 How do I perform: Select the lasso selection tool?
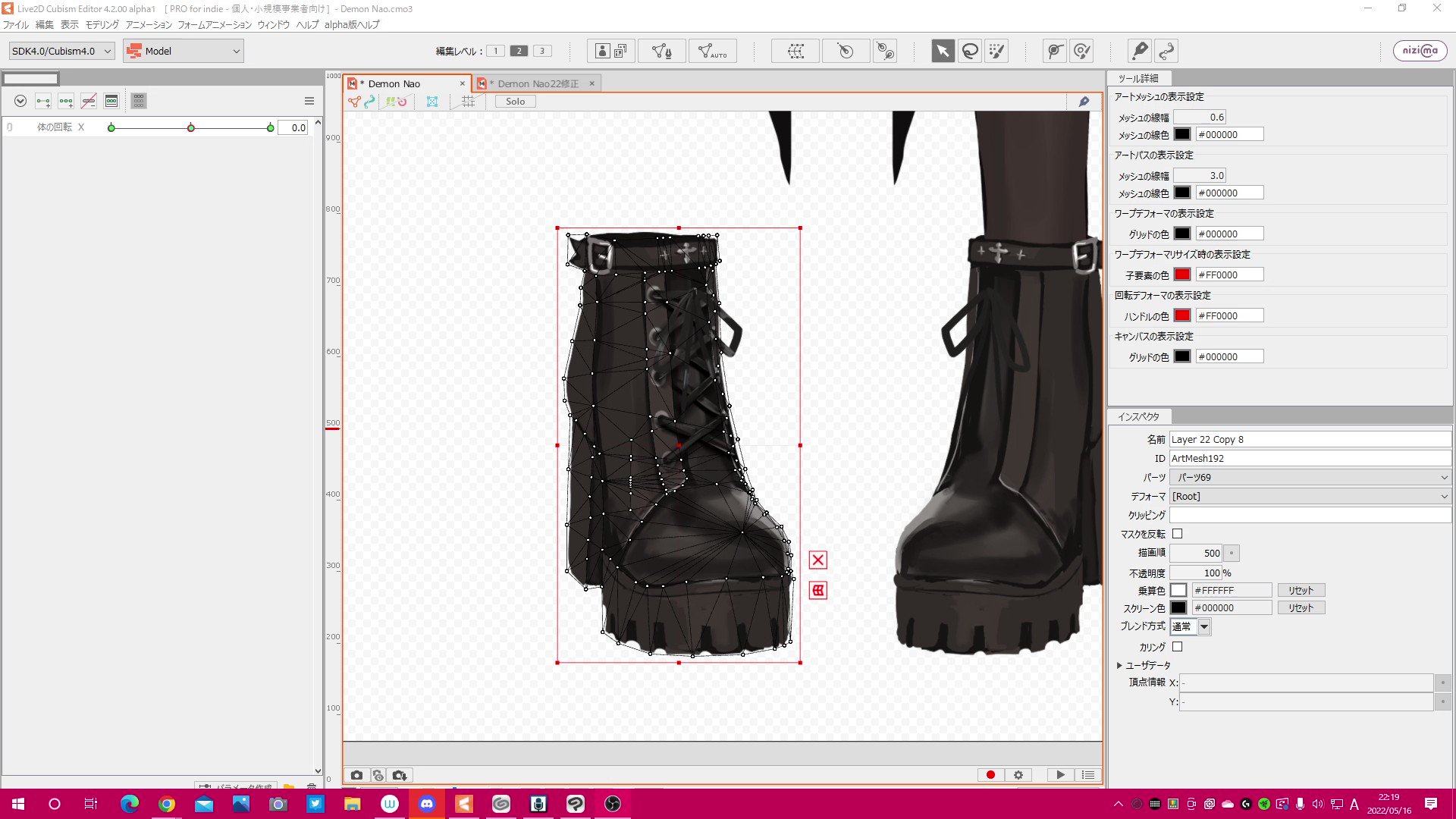(970, 51)
